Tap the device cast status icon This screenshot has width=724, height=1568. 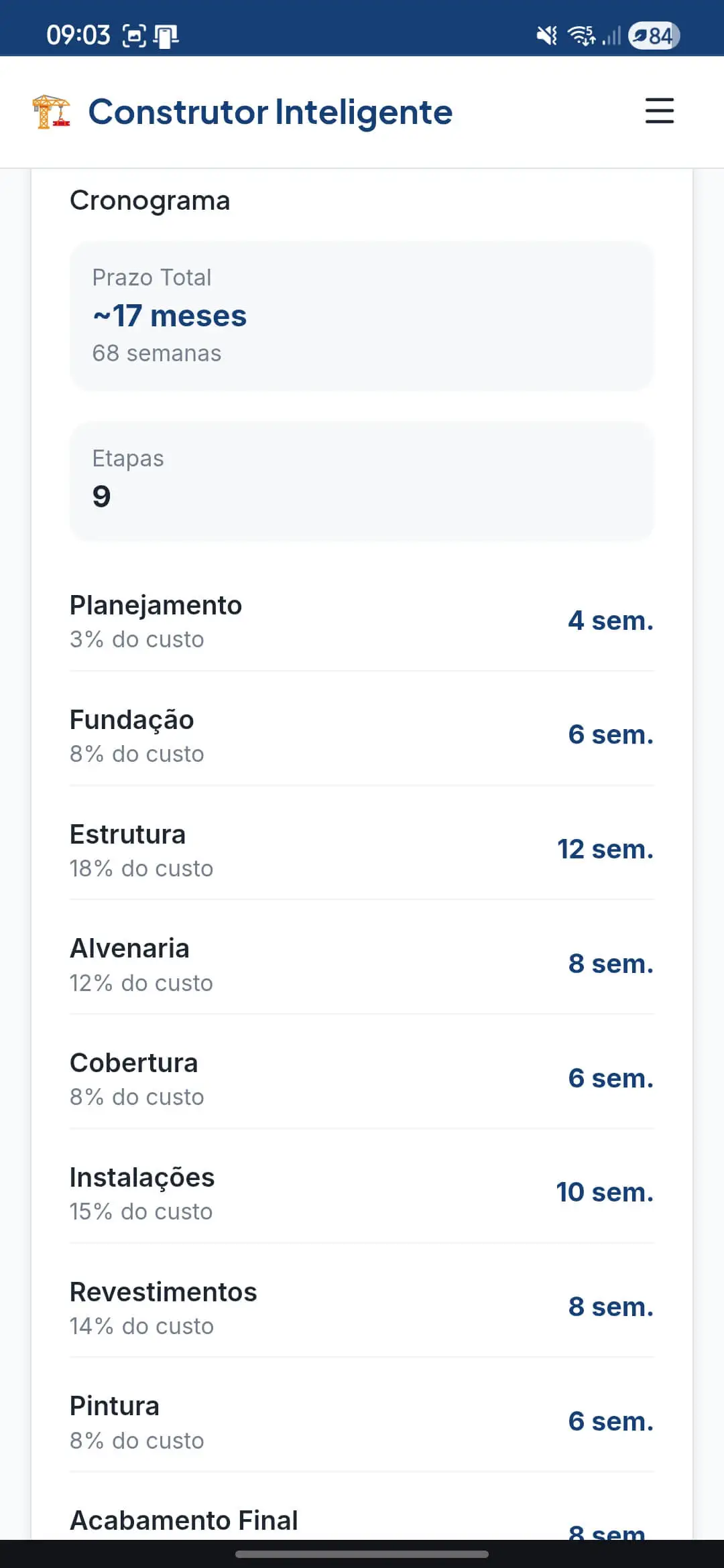pyautogui.click(x=166, y=36)
